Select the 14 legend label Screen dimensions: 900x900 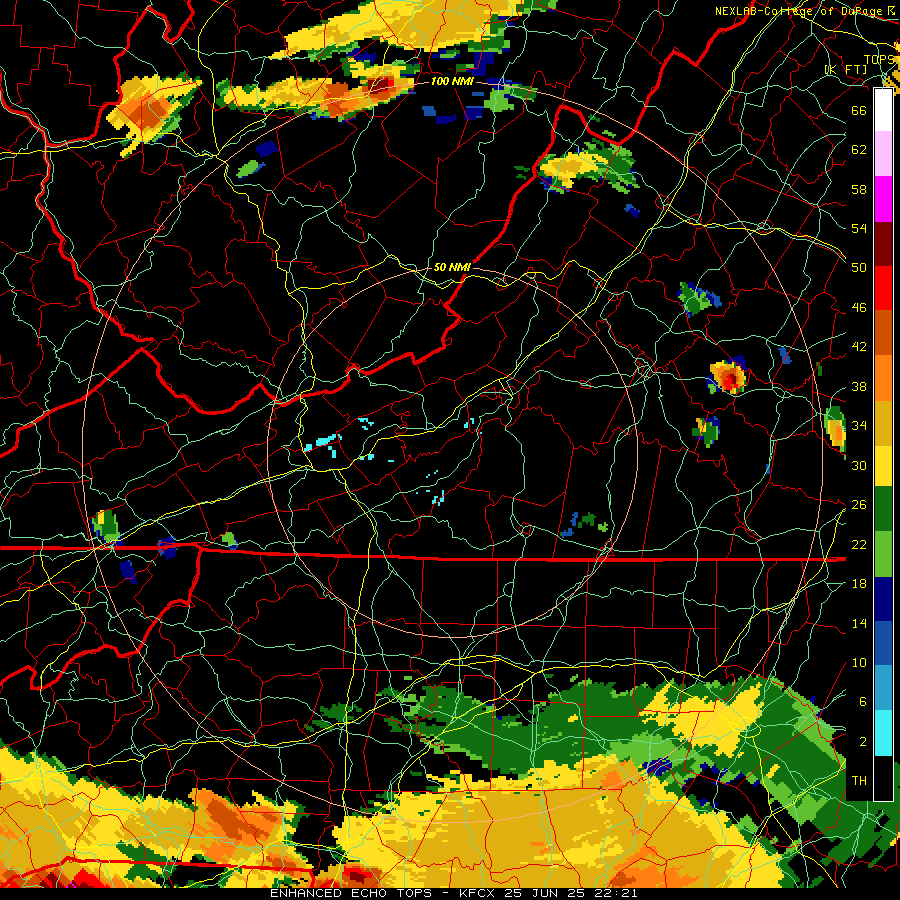(859, 623)
